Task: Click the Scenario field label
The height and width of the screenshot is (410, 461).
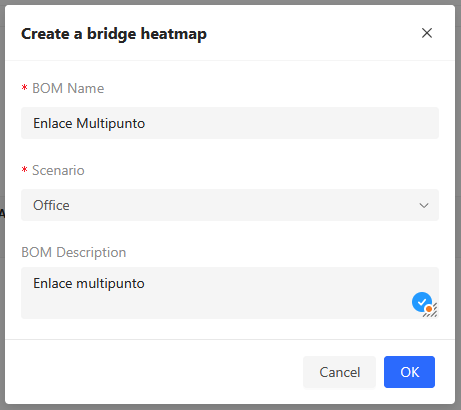Action: pyautogui.click(x=58, y=170)
